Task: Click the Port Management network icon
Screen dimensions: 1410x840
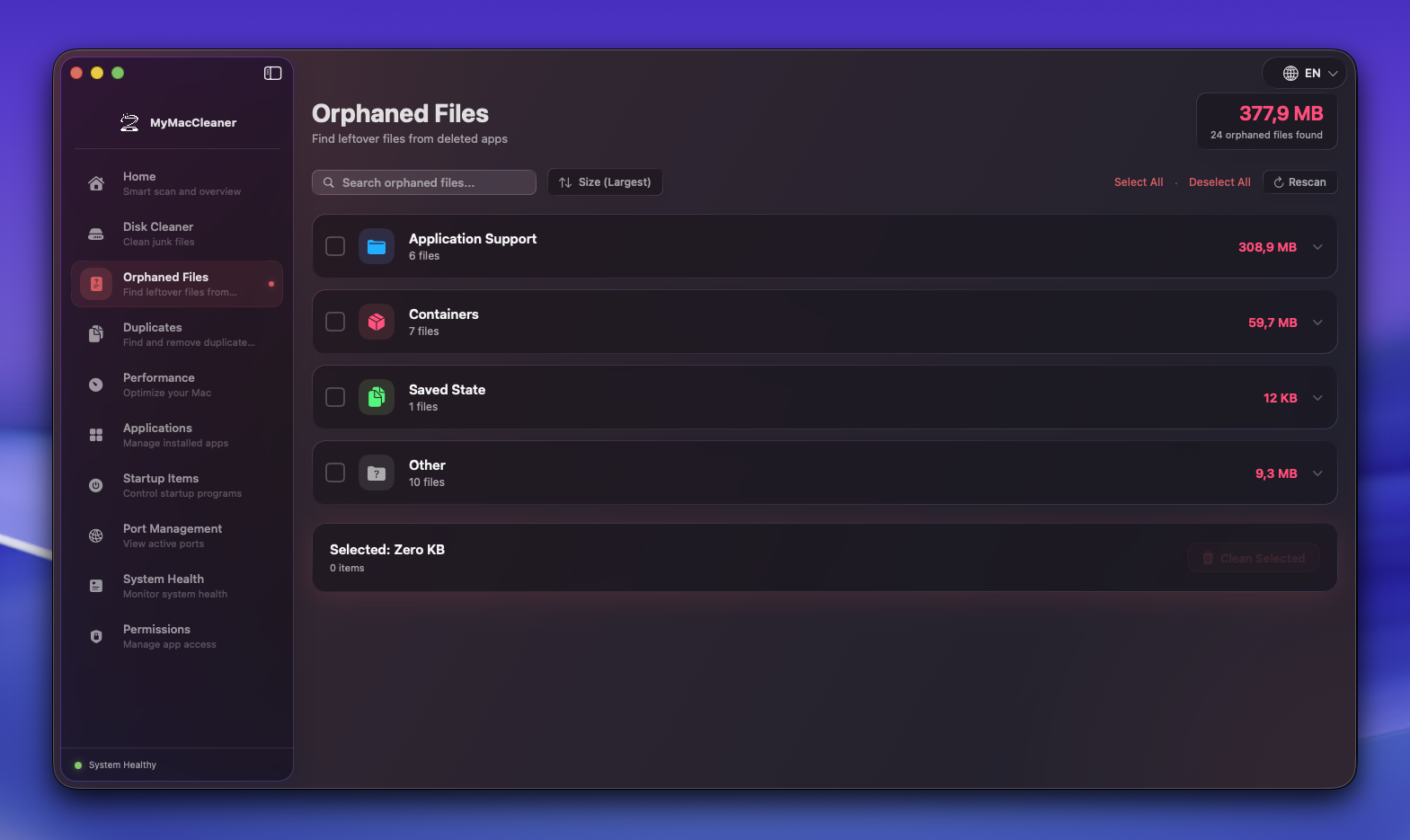Action: (x=96, y=535)
